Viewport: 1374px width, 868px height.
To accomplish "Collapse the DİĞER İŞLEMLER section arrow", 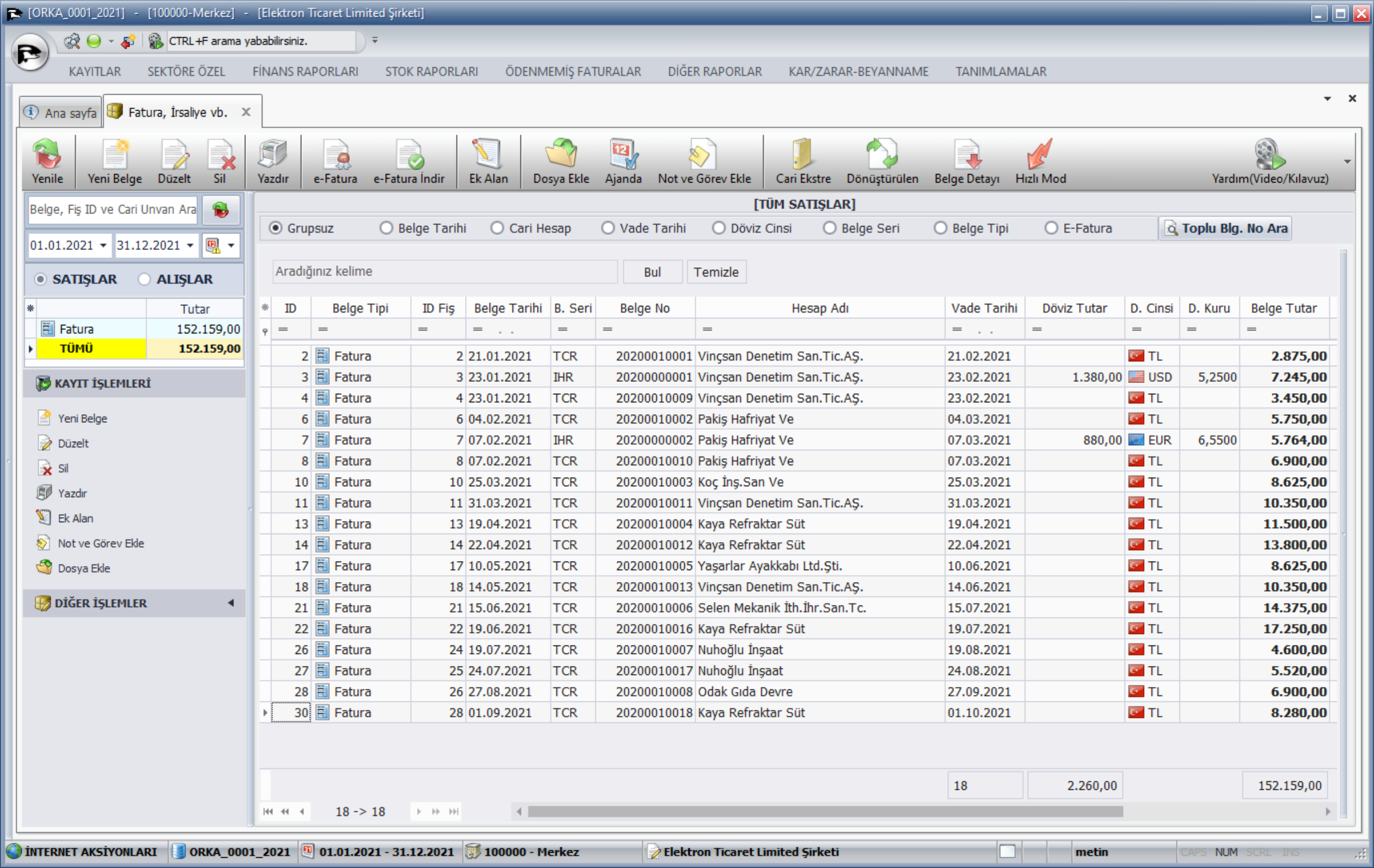I will tap(231, 603).
